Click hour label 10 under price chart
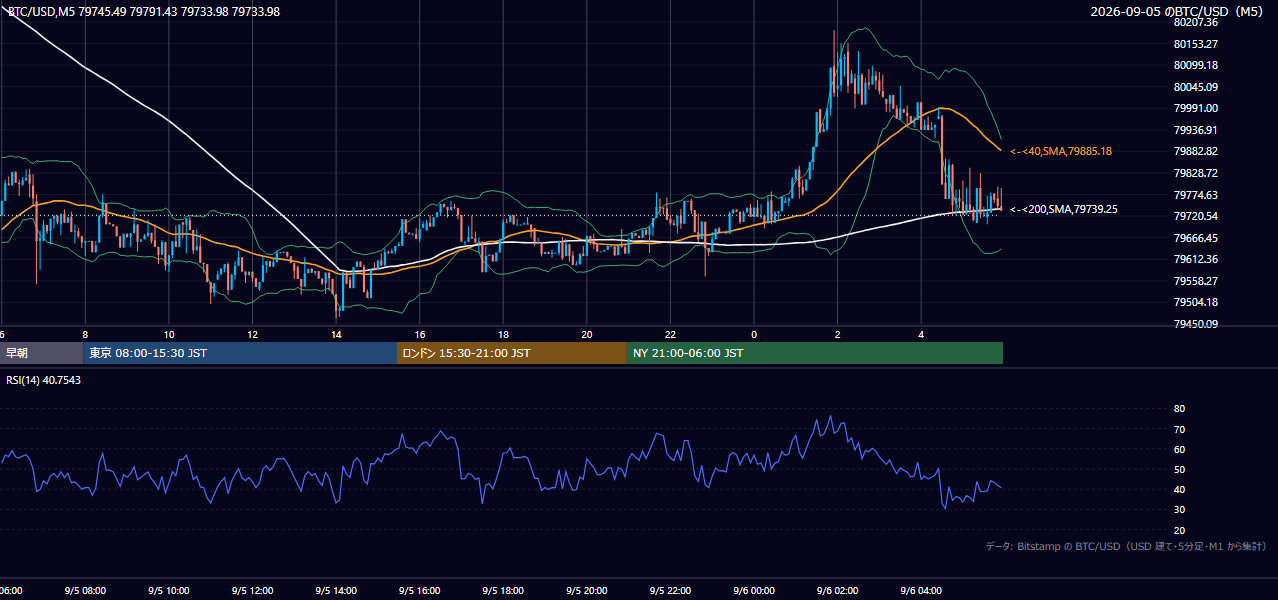Image resolution: width=1278 pixels, height=600 pixels. (x=169, y=334)
